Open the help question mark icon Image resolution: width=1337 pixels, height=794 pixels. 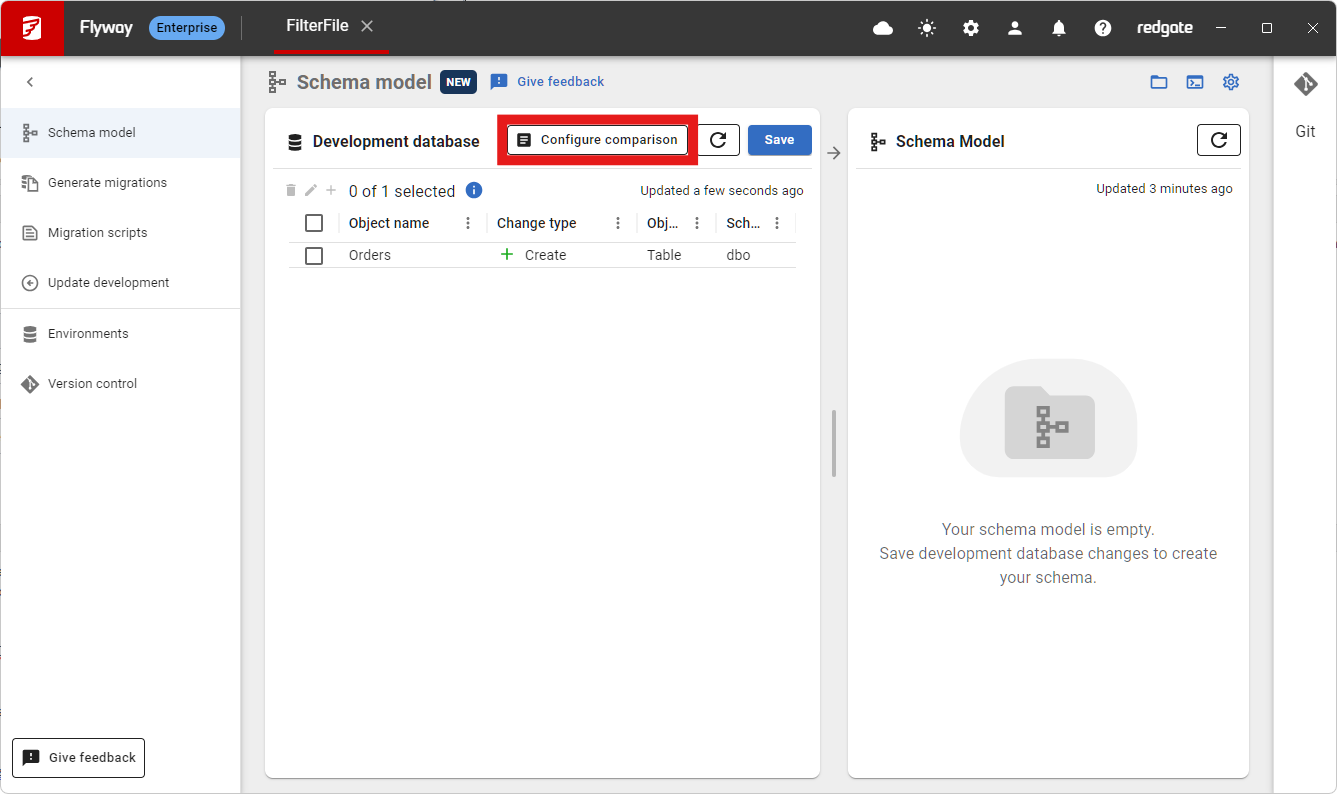click(x=1103, y=28)
